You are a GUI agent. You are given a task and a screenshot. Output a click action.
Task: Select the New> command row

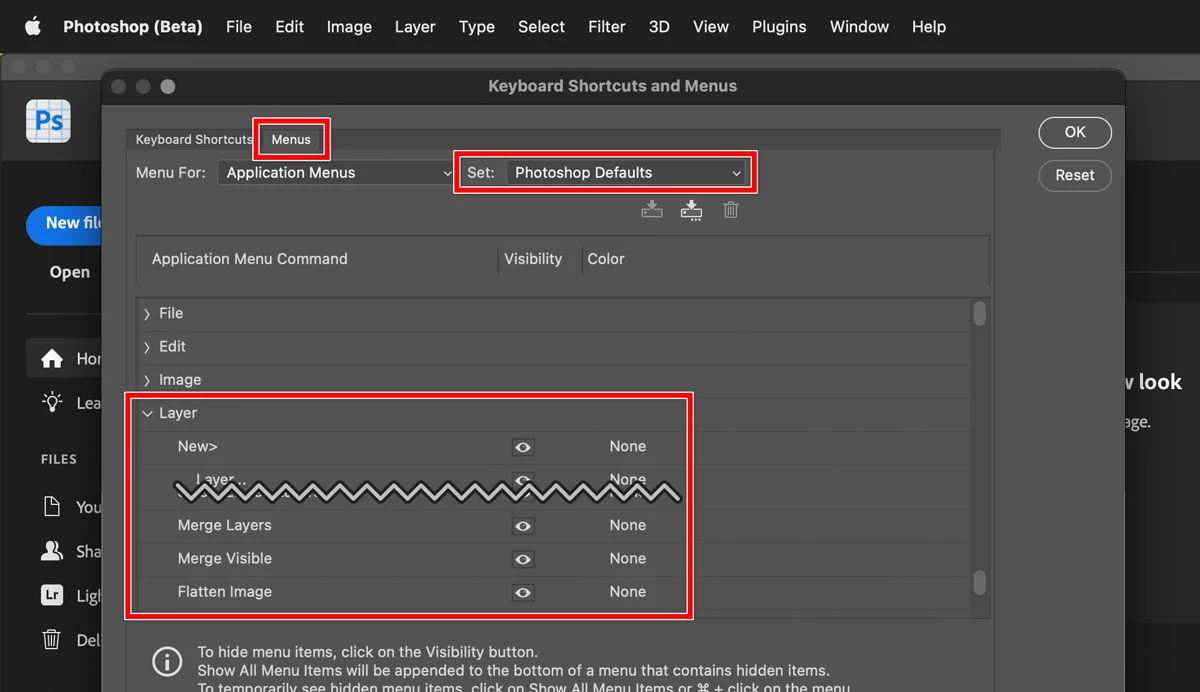[x=554, y=447]
